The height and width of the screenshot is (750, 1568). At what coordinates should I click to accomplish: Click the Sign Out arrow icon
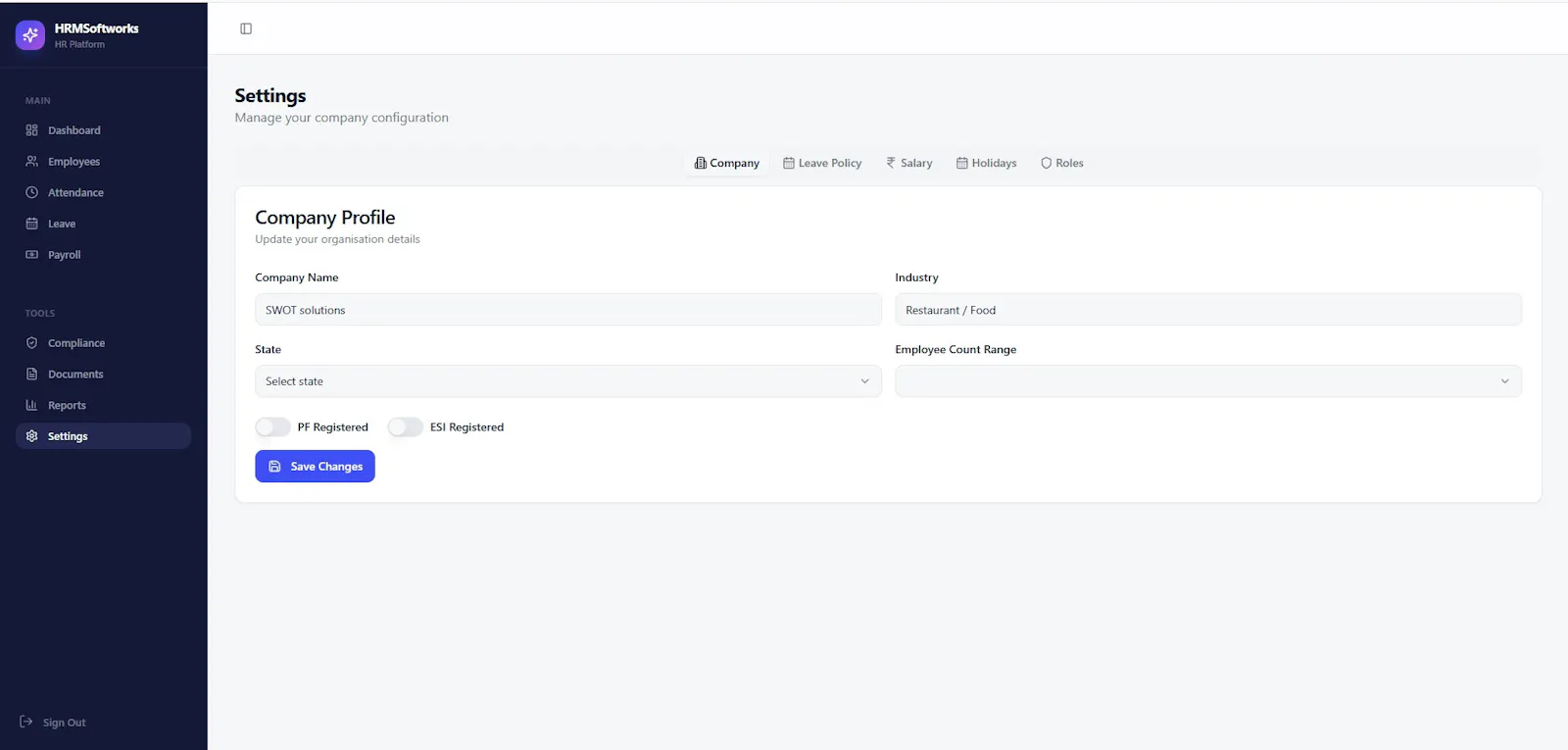pyautogui.click(x=26, y=722)
